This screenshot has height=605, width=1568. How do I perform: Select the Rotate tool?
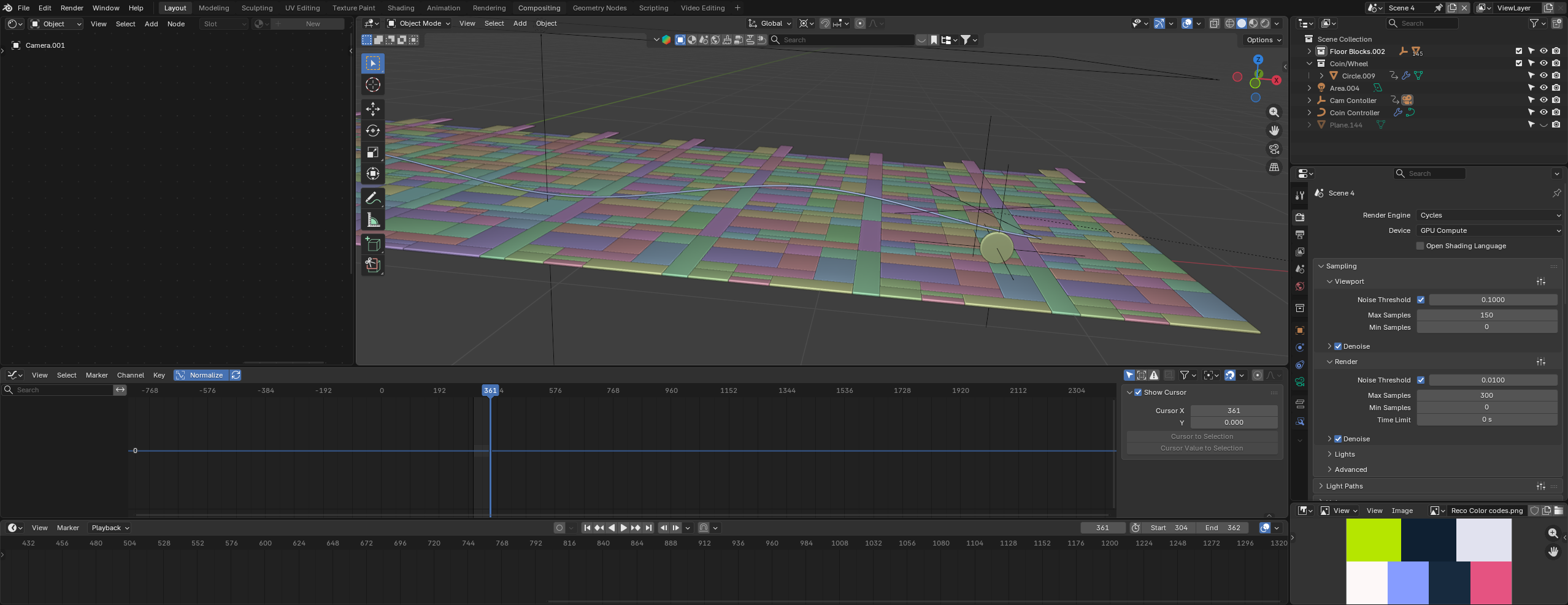(372, 131)
